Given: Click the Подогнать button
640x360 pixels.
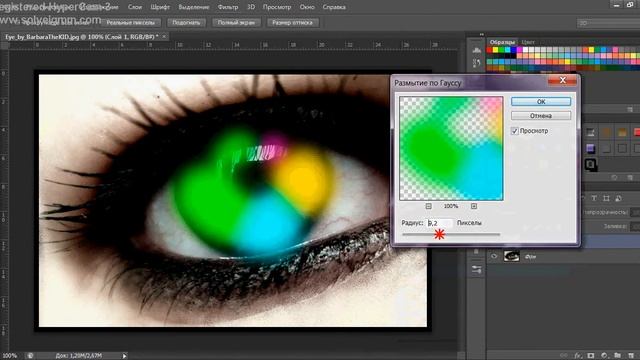Looking at the screenshot, I should coord(186,22).
